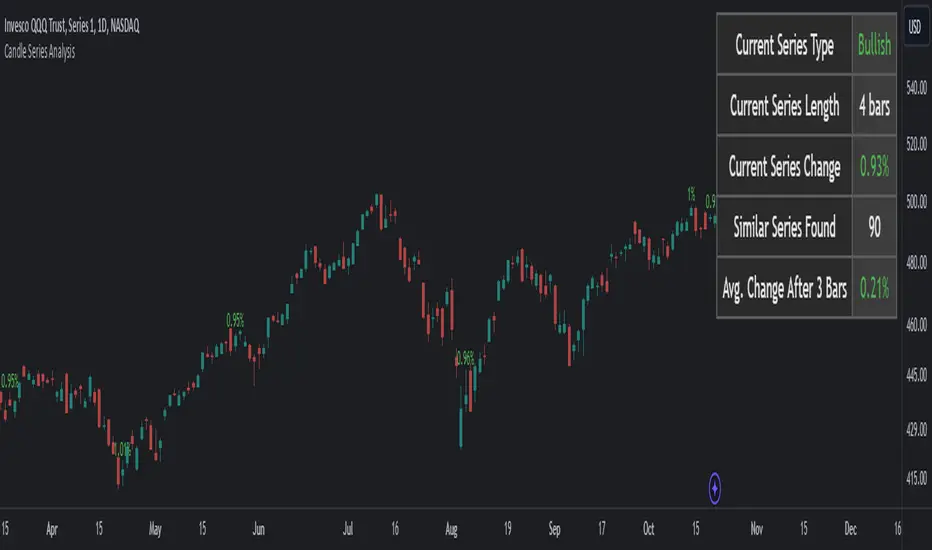The width and height of the screenshot is (932, 550).
Task: Click the 0.93% series change value
Action: point(874,167)
